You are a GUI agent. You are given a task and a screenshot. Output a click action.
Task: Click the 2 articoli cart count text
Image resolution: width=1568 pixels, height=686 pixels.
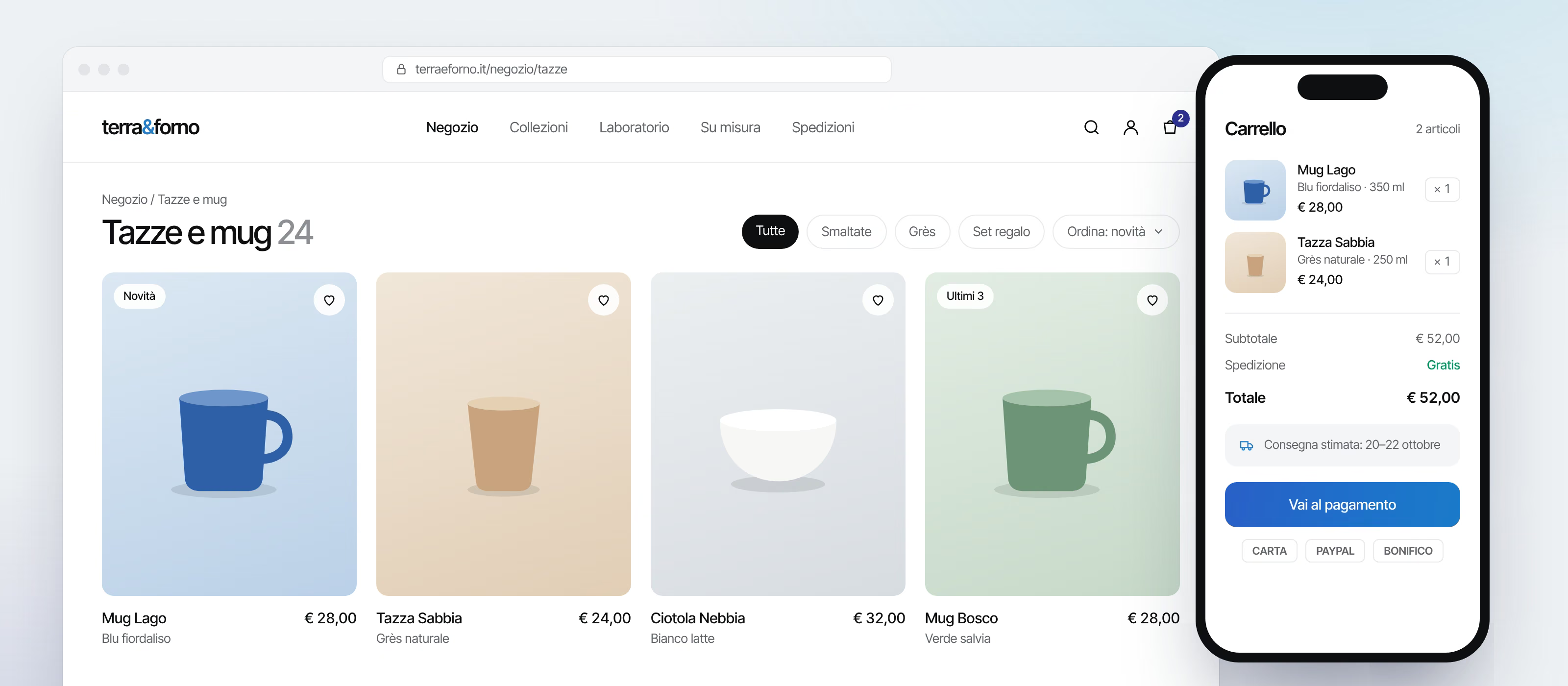pos(1438,129)
